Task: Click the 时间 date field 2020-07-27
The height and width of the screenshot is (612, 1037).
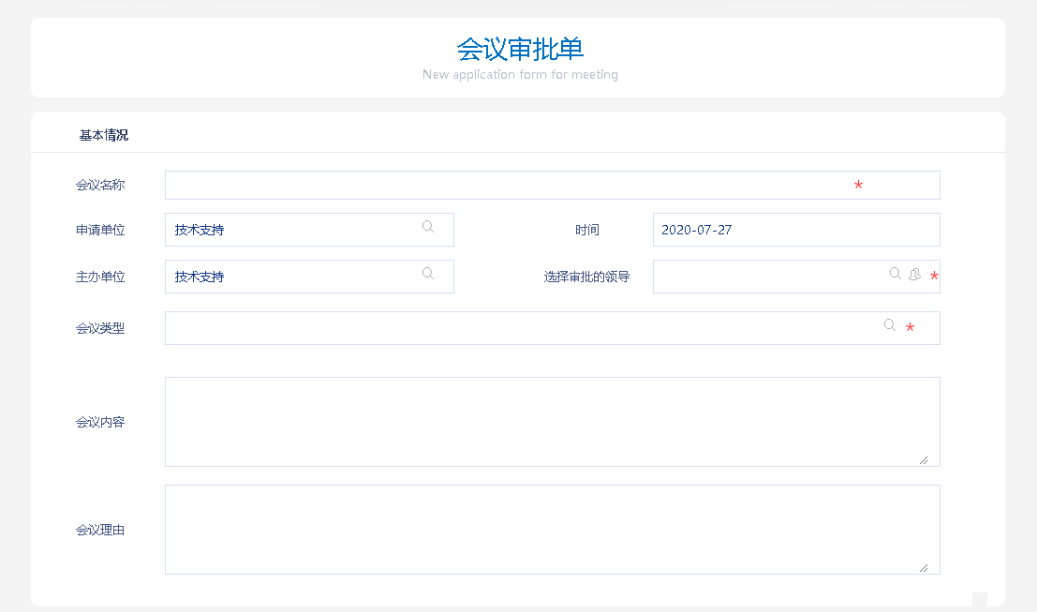Action: (796, 230)
